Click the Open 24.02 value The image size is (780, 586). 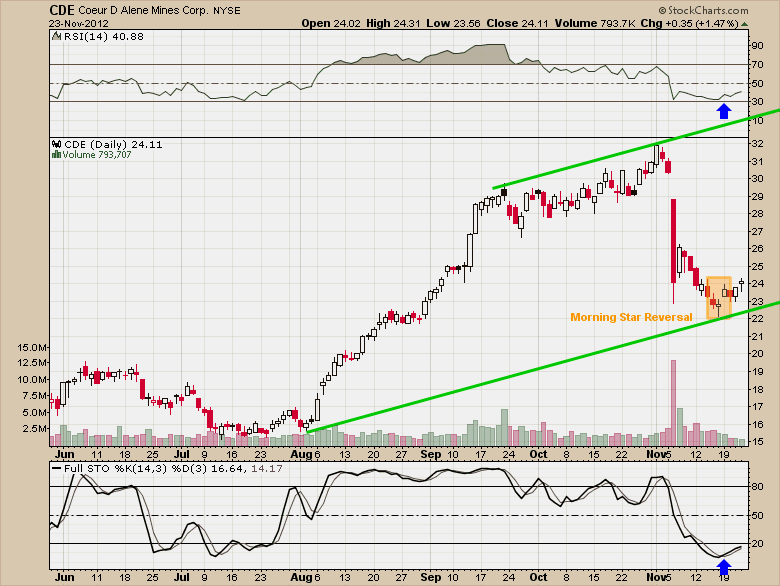pyautogui.click(x=331, y=23)
